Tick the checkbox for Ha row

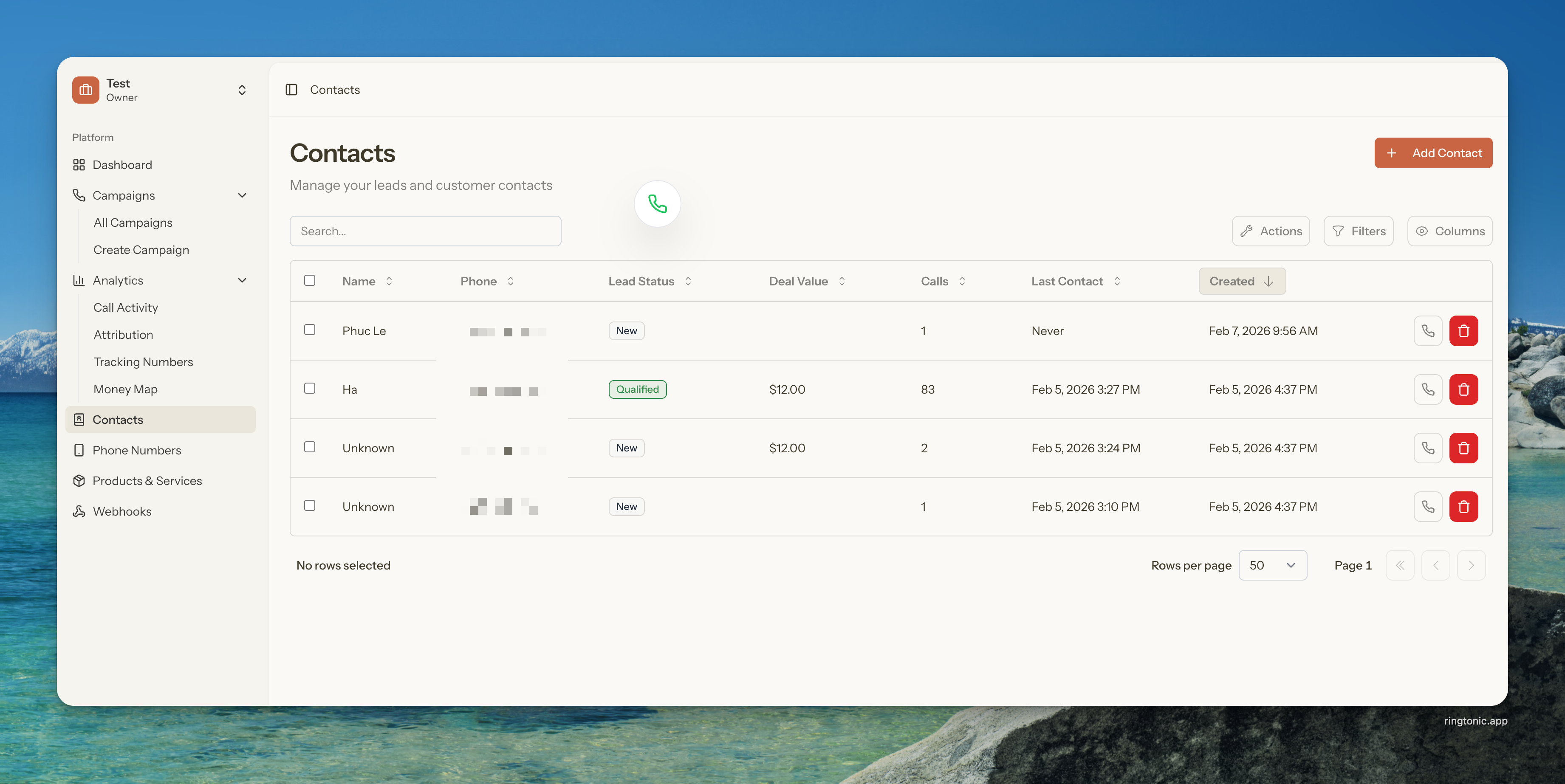[310, 388]
